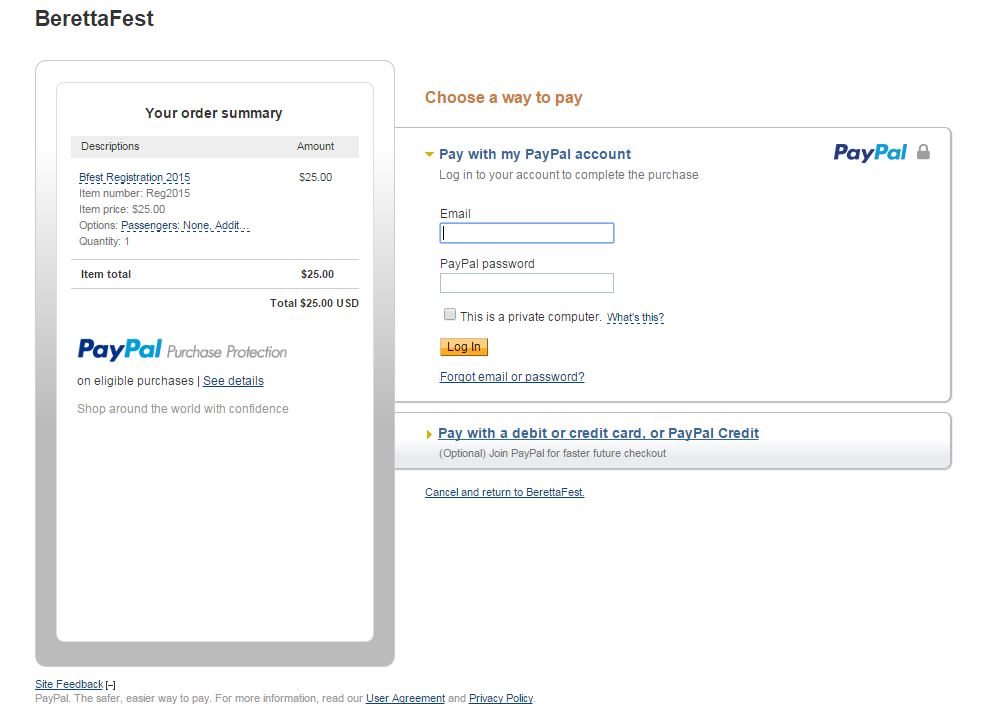The image size is (982, 719).
Task: Click the padlock security icon
Action: pos(923,152)
